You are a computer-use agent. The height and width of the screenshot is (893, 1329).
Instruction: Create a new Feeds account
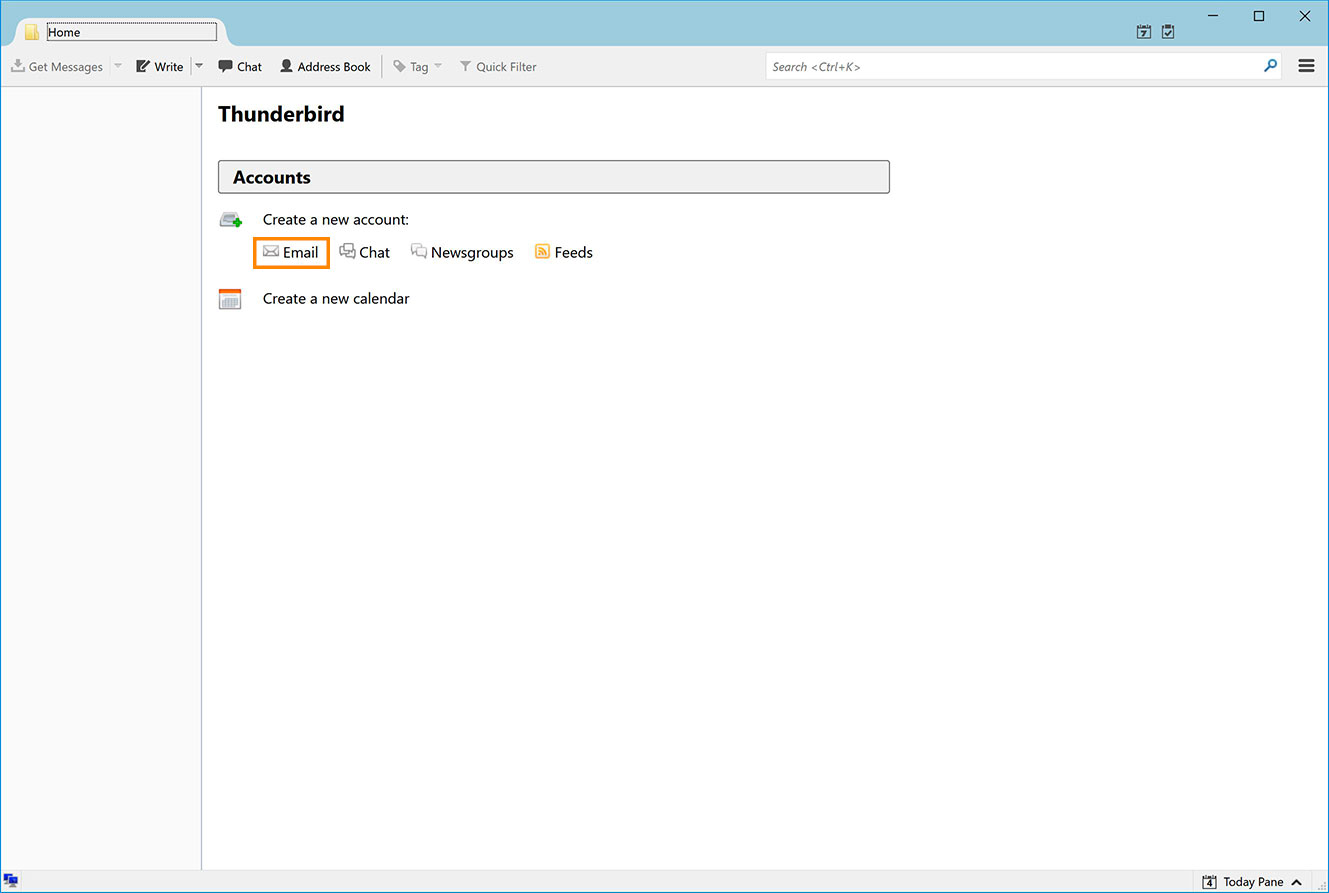click(564, 252)
